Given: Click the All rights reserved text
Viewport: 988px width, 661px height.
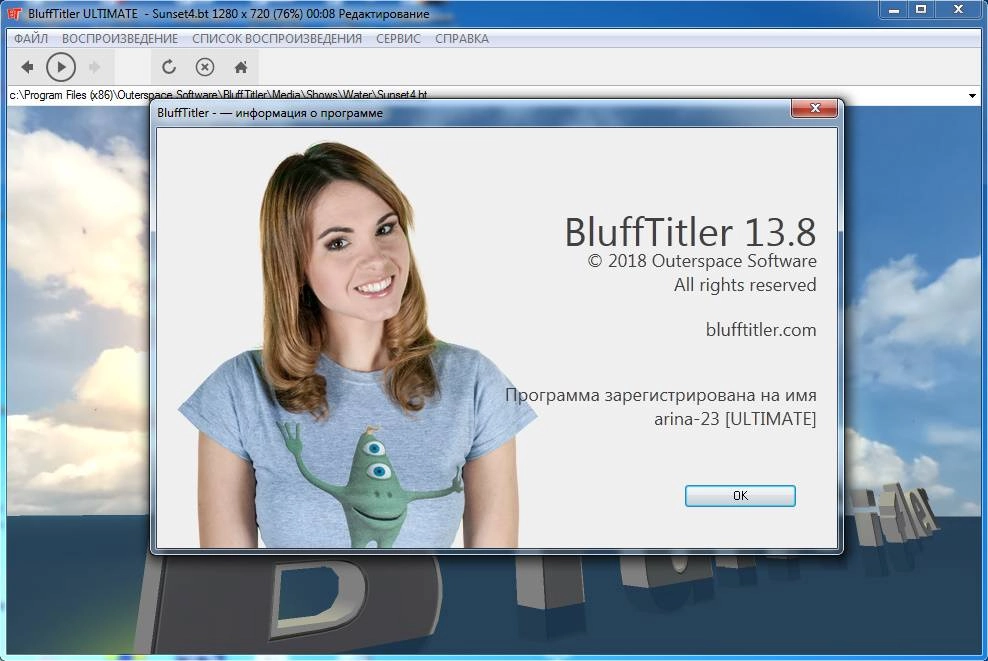Looking at the screenshot, I should [745, 285].
